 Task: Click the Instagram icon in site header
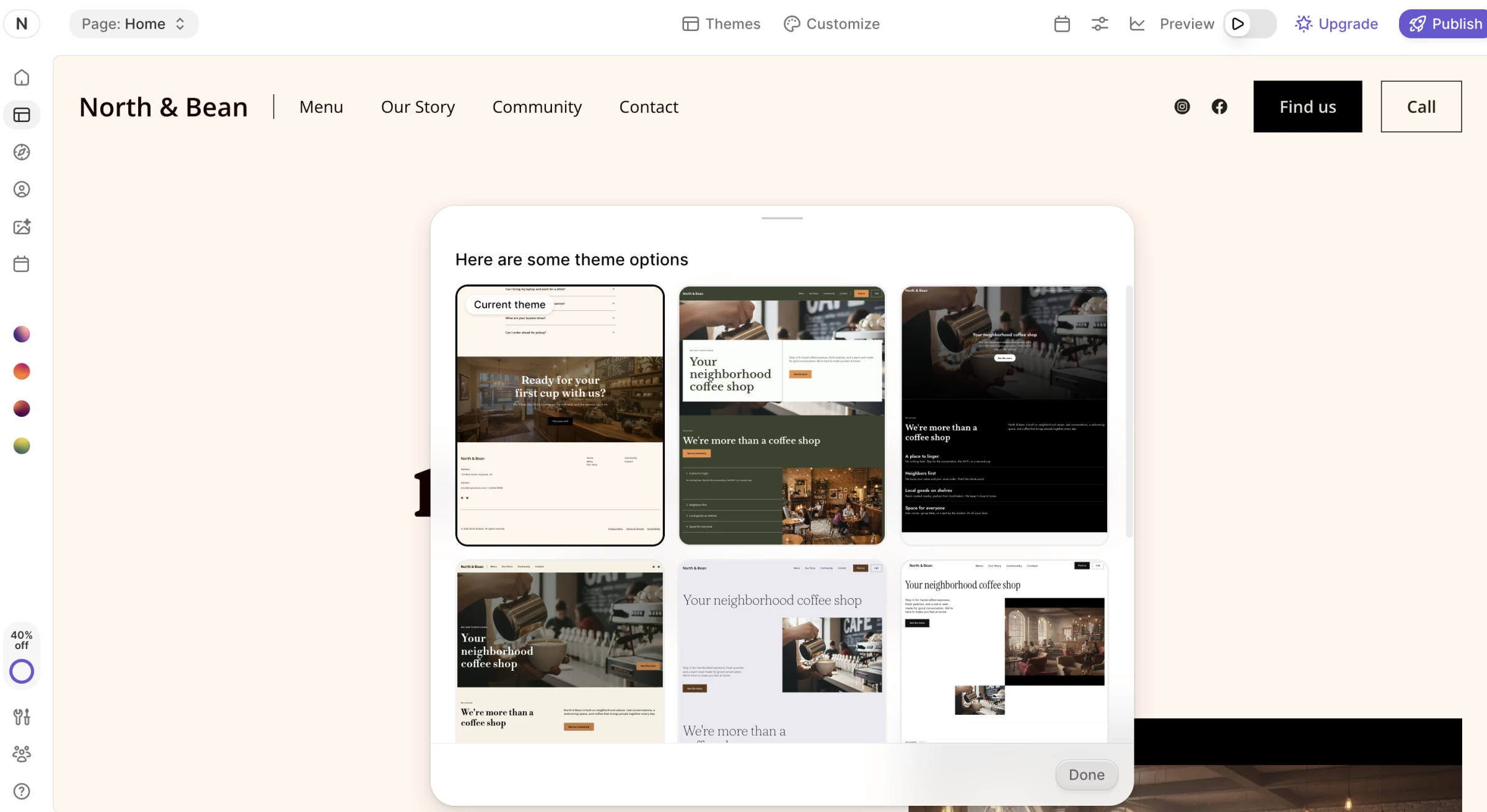click(x=1182, y=107)
